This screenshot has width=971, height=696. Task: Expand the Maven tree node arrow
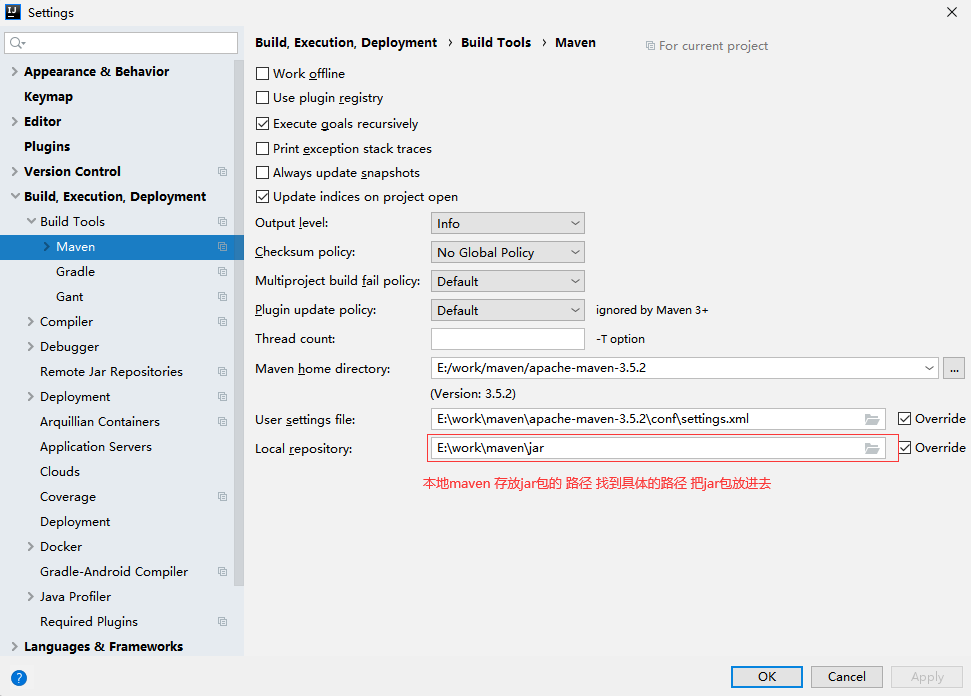point(46,246)
